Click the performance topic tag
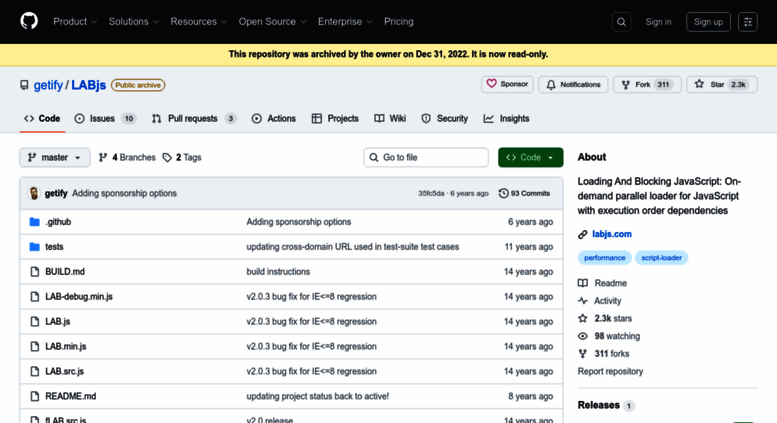The image size is (777, 423). click(605, 258)
